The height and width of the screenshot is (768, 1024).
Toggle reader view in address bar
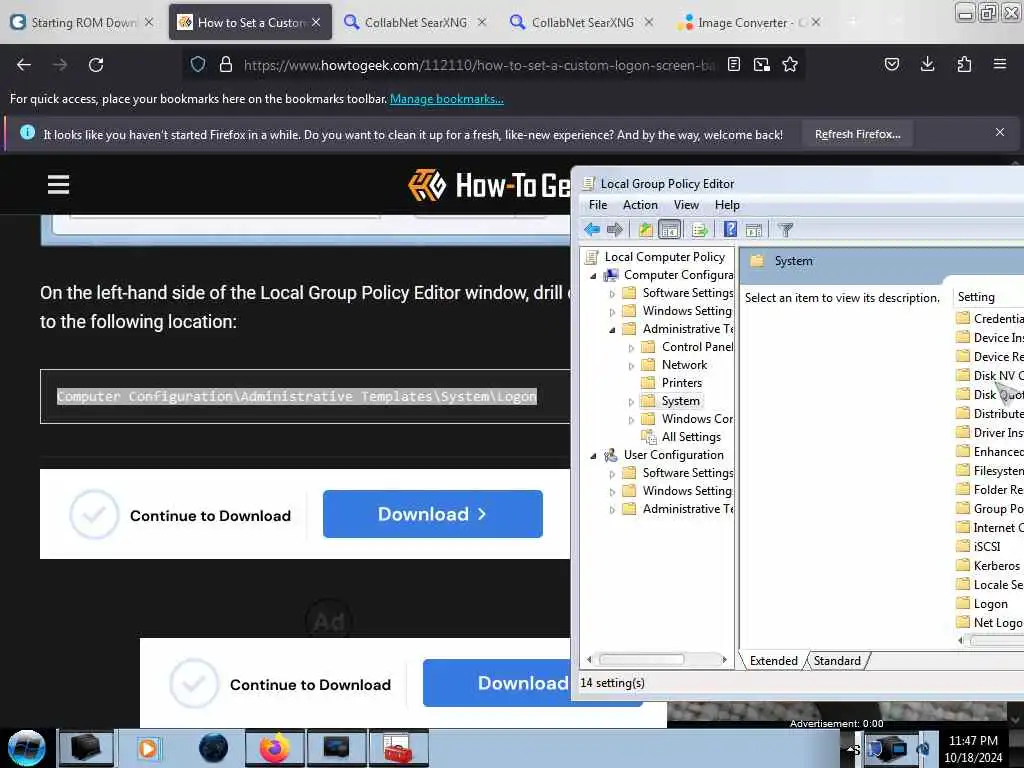click(734, 65)
